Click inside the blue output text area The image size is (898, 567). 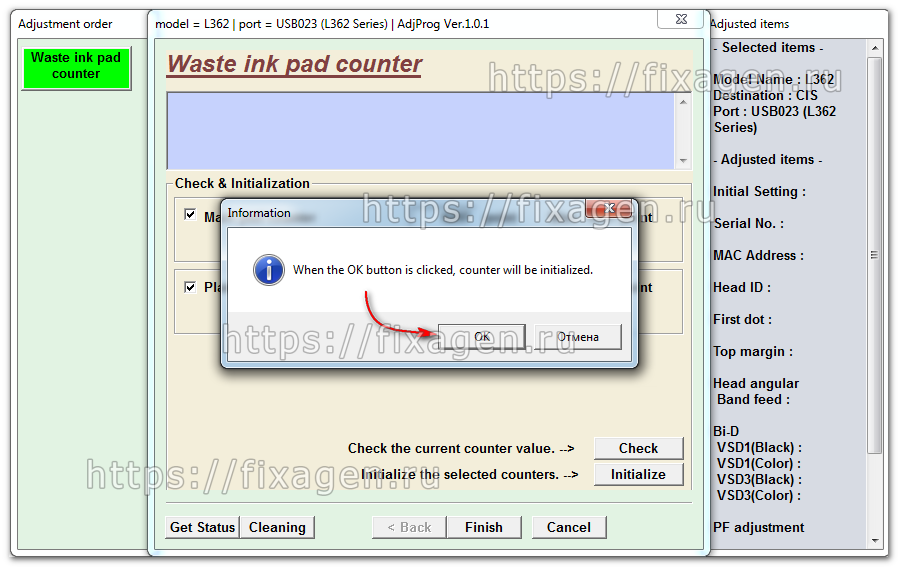[x=420, y=130]
